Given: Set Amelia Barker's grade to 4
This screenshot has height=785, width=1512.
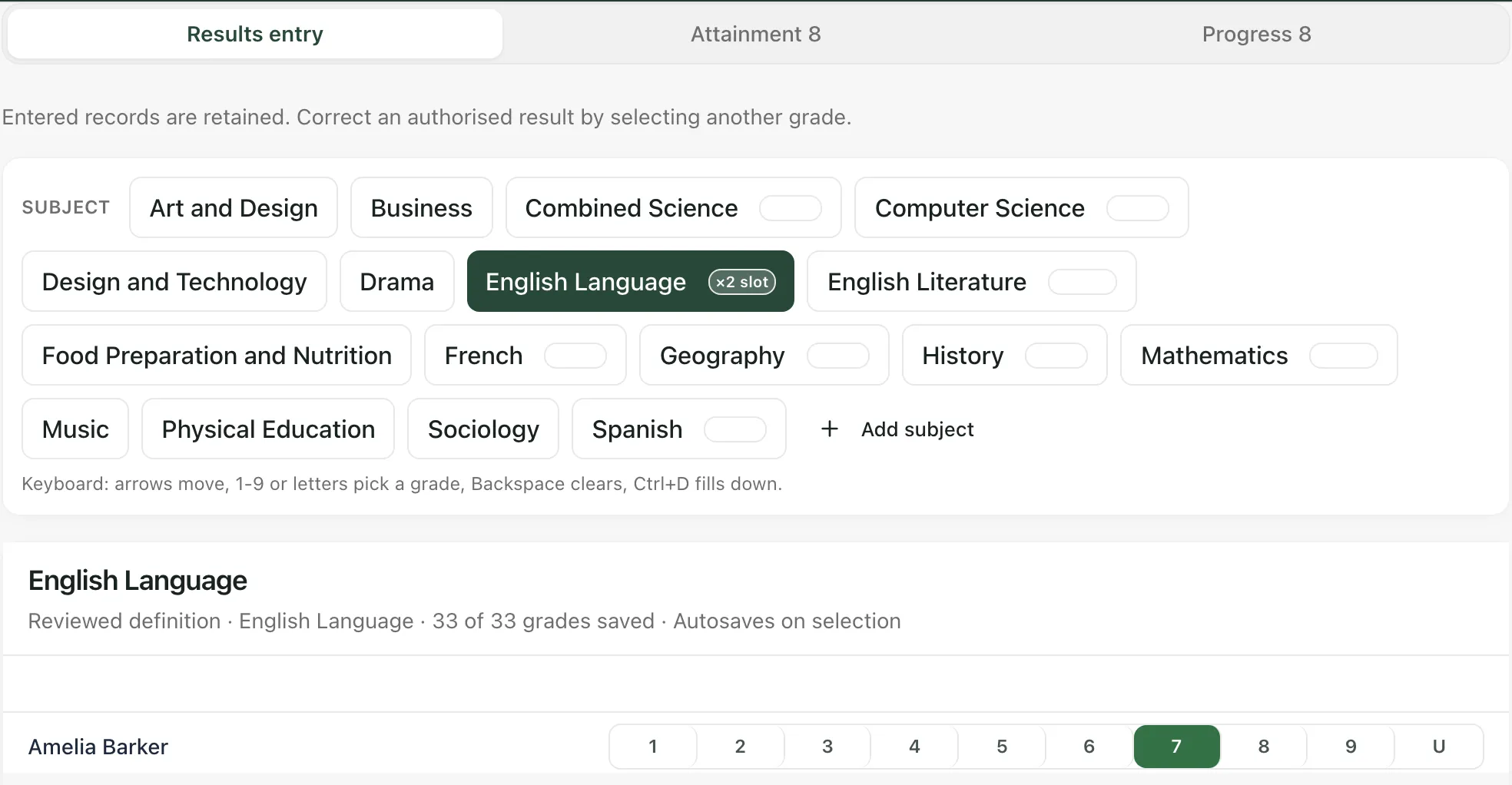Looking at the screenshot, I should [914, 746].
